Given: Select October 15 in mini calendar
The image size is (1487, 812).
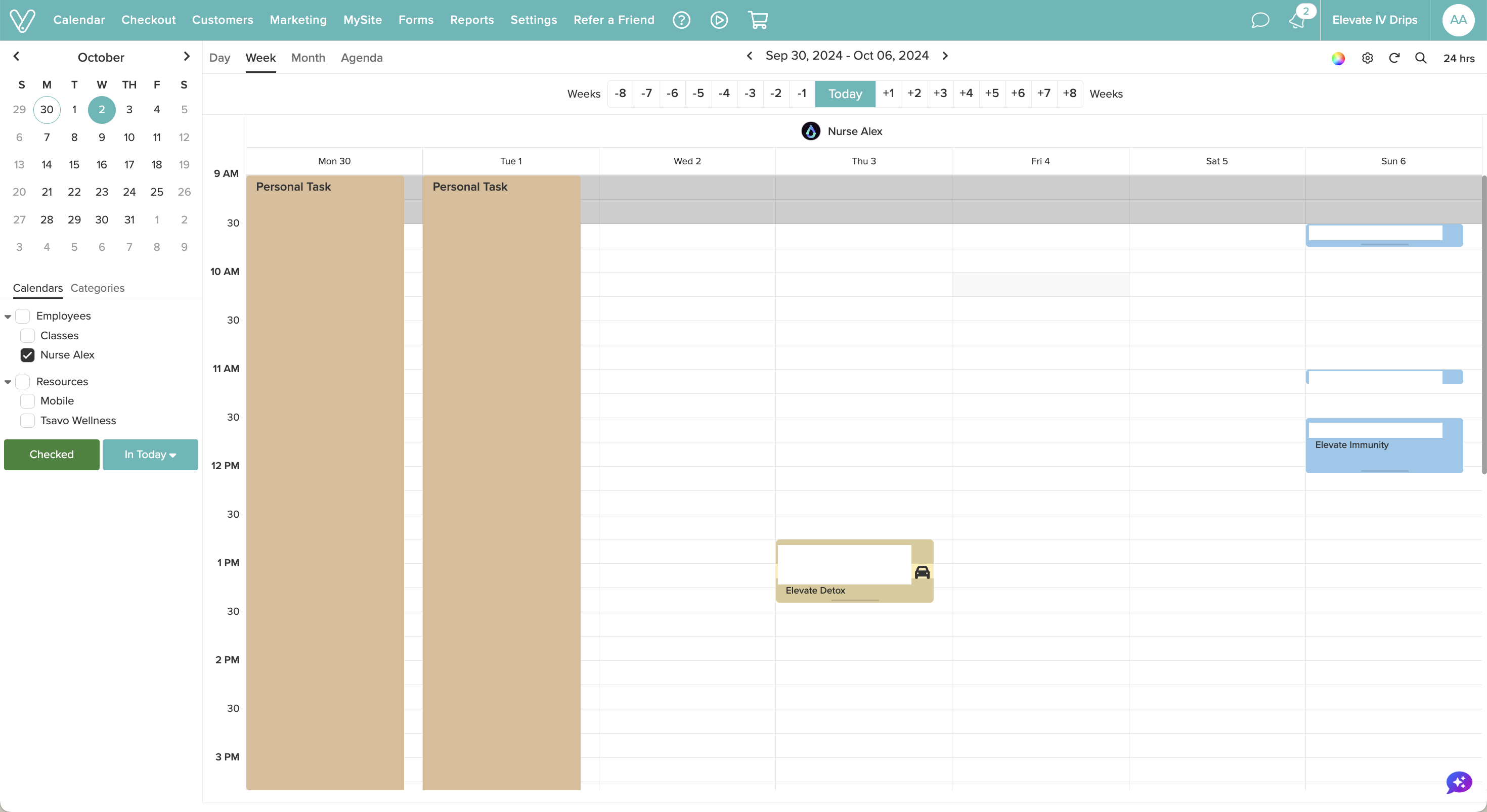Looking at the screenshot, I should (74, 165).
